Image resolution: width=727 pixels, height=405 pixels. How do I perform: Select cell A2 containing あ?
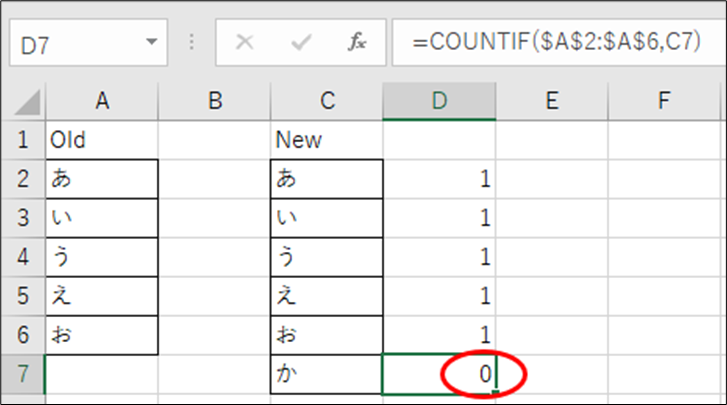coord(101,179)
